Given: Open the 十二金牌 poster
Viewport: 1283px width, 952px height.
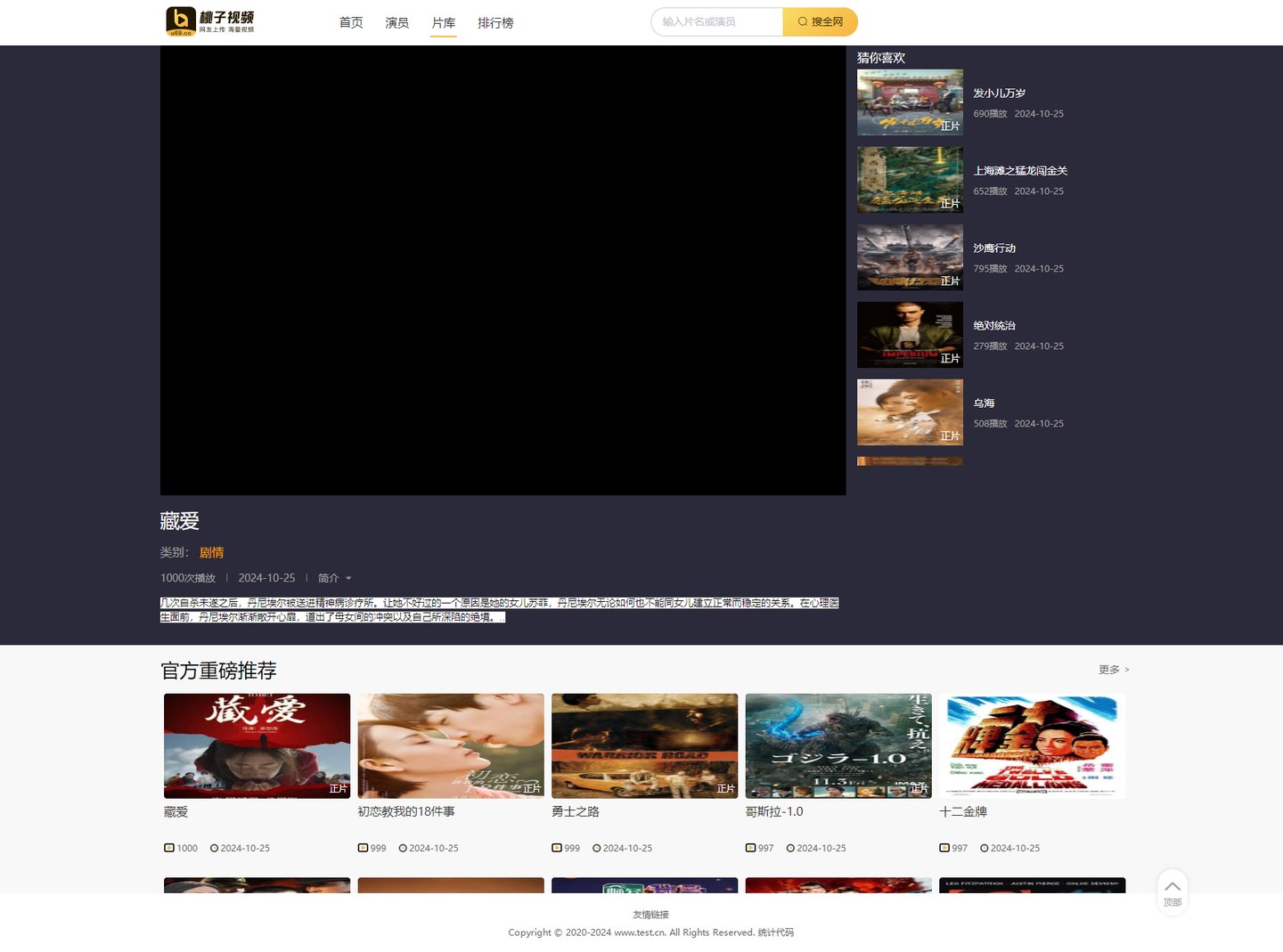Looking at the screenshot, I should click(1033, 746).
